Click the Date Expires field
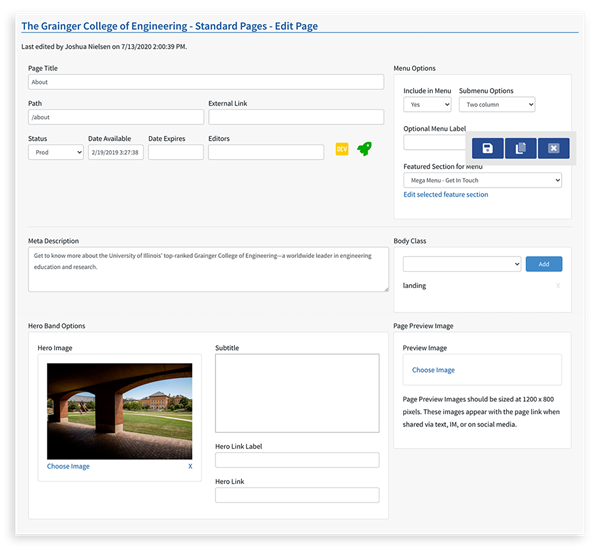Image resolution: width=600 pixels, height=548 pixels. (x=176, y=152)
